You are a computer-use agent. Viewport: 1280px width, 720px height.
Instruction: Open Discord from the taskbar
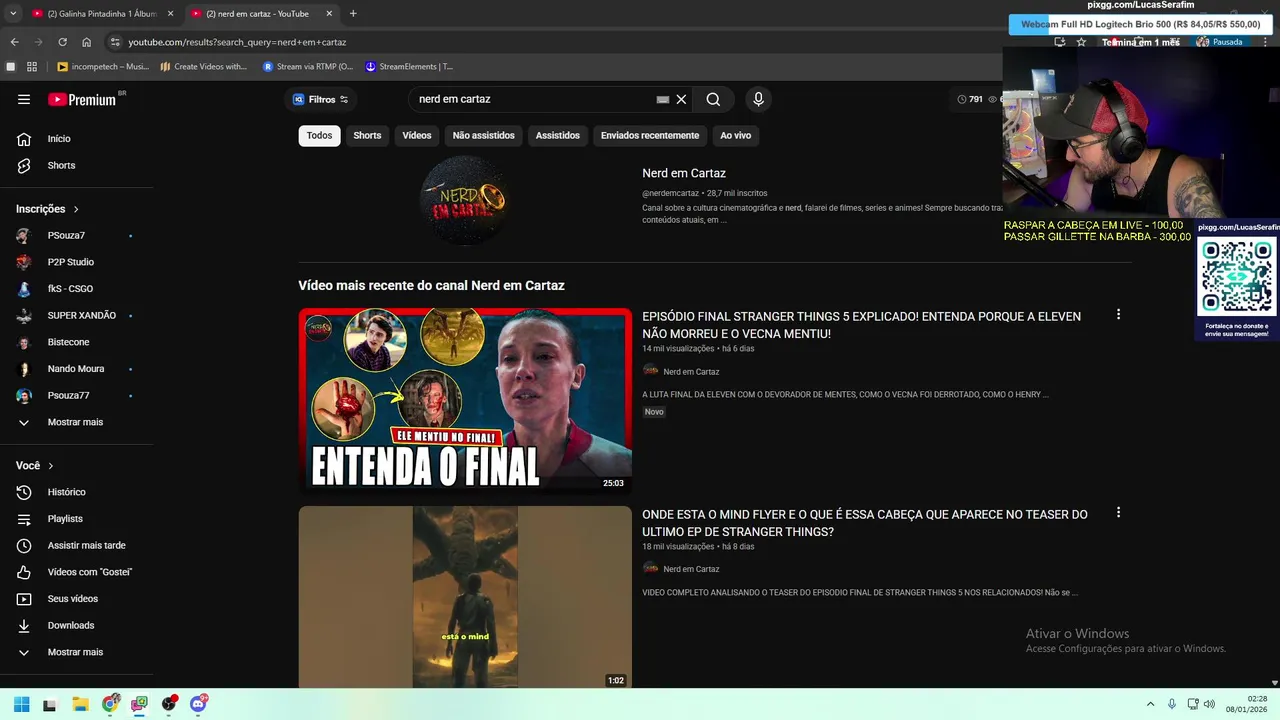[198, 704]
